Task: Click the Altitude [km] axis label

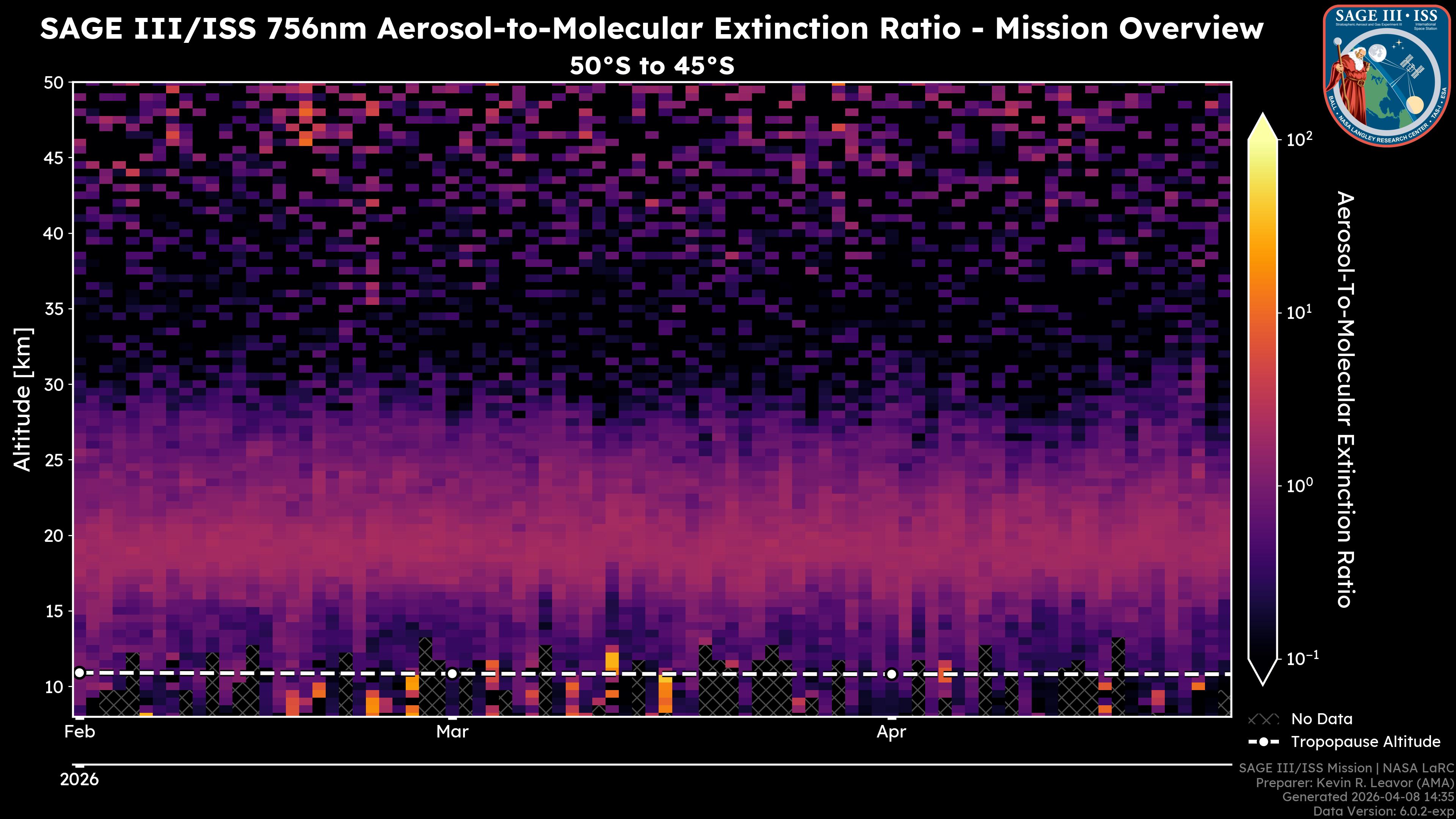Action: (x=23, y=399)
